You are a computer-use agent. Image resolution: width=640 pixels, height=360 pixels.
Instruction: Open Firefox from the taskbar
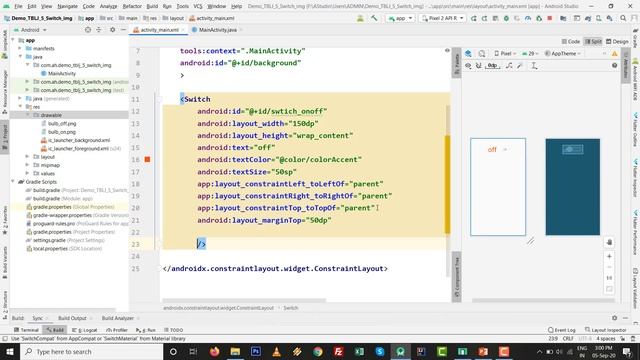214,351
